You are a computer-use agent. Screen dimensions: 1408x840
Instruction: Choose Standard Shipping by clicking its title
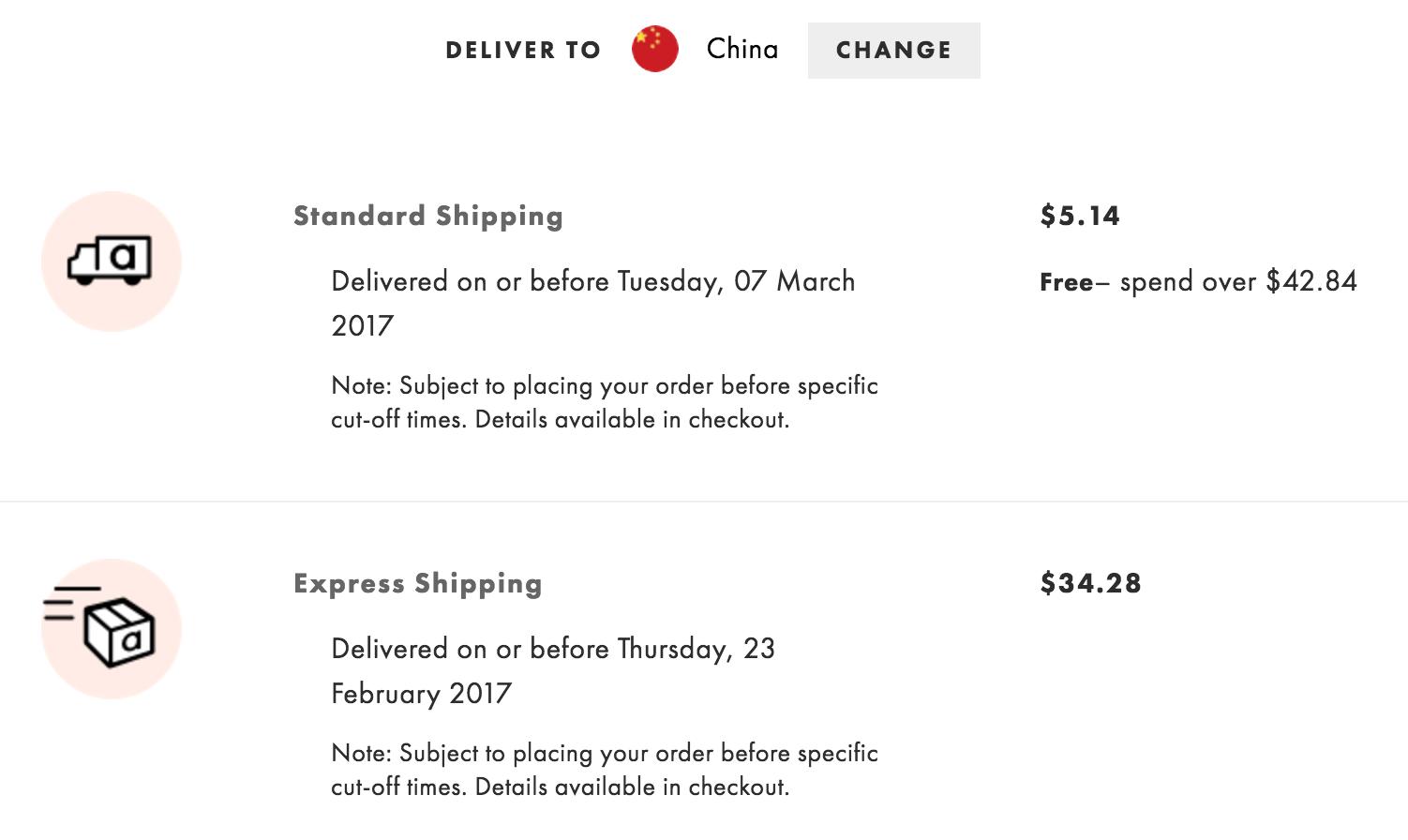tap(427, 216)
